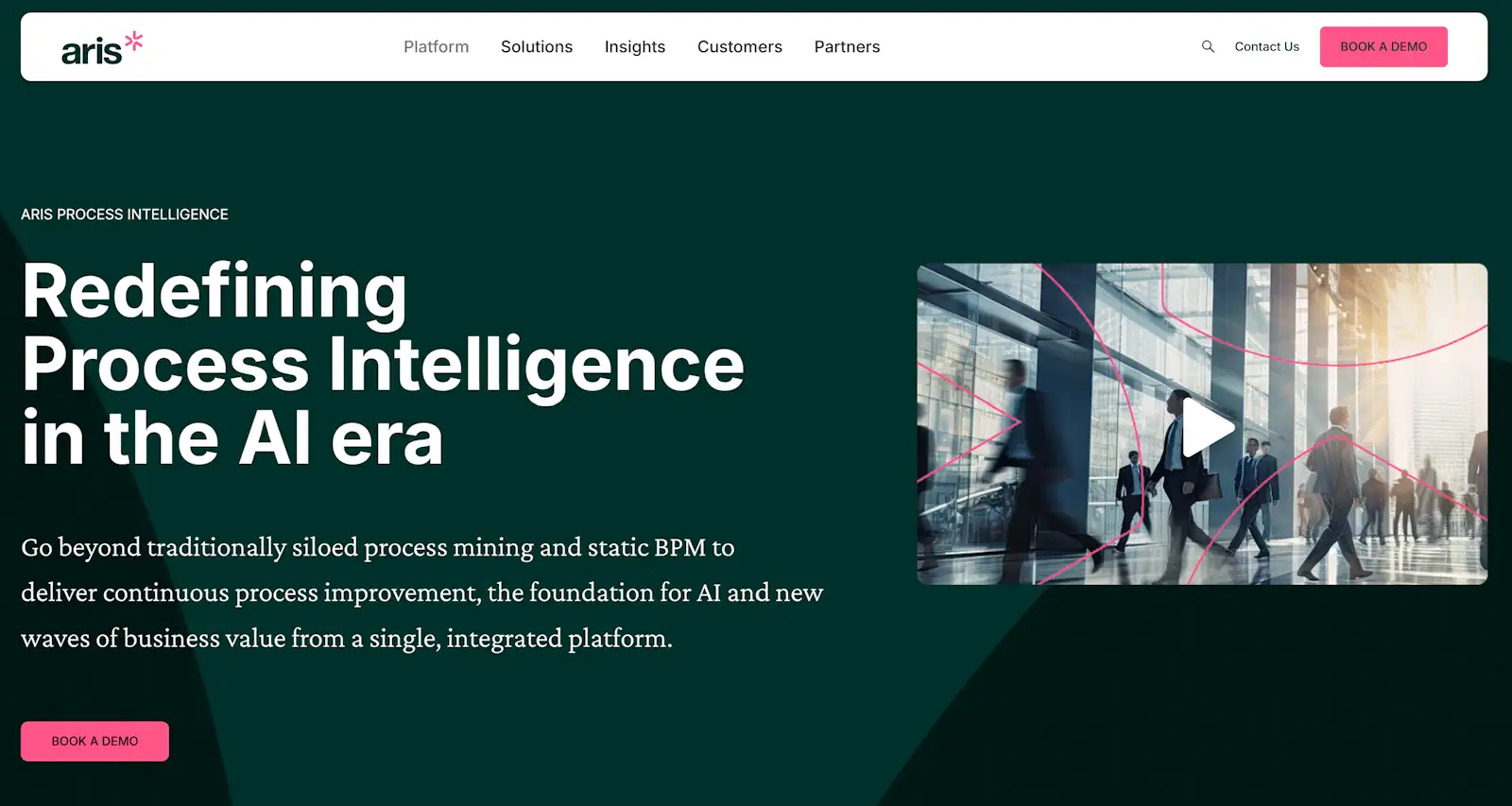The width and height of the screenshot is (1512, 806).
Task: Click Book a Demo below hero text
Action: point(94,741)
